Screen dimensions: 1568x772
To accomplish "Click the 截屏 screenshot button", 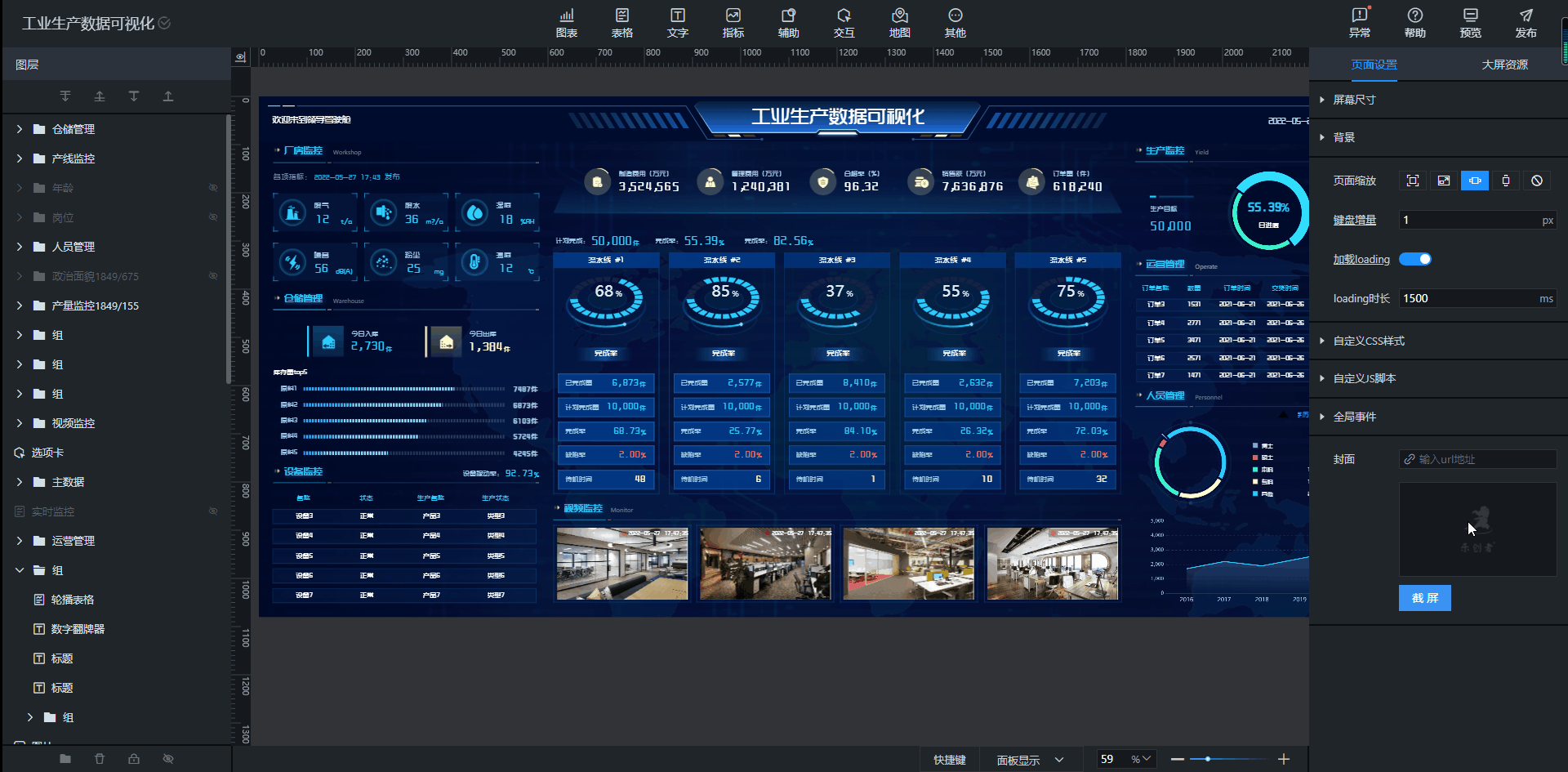I will [1424, 598].
